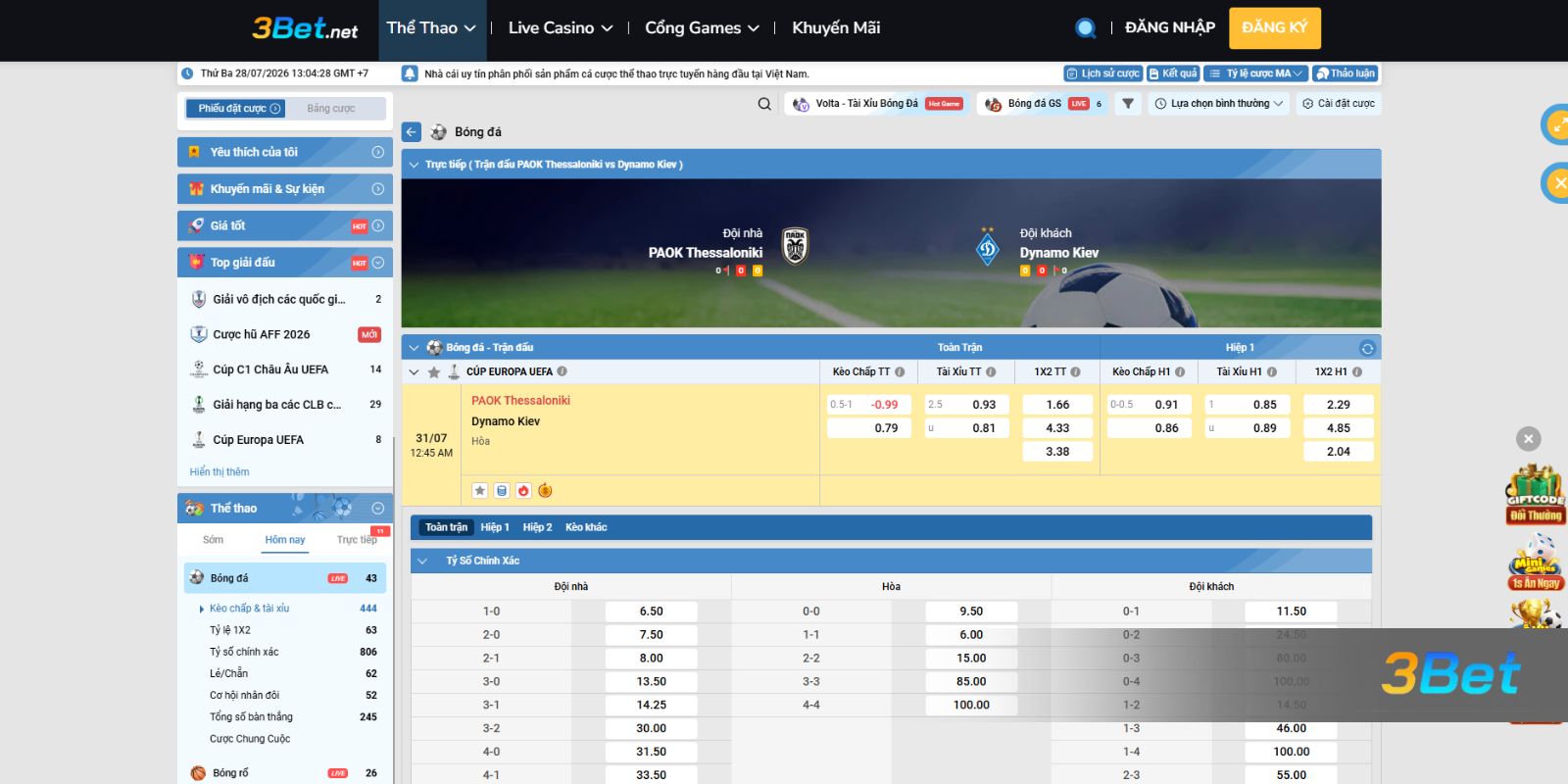Collapse the Trực tiếp live match panel
The width and height of the screenshot is (1568, 784).
pos(414,165)
